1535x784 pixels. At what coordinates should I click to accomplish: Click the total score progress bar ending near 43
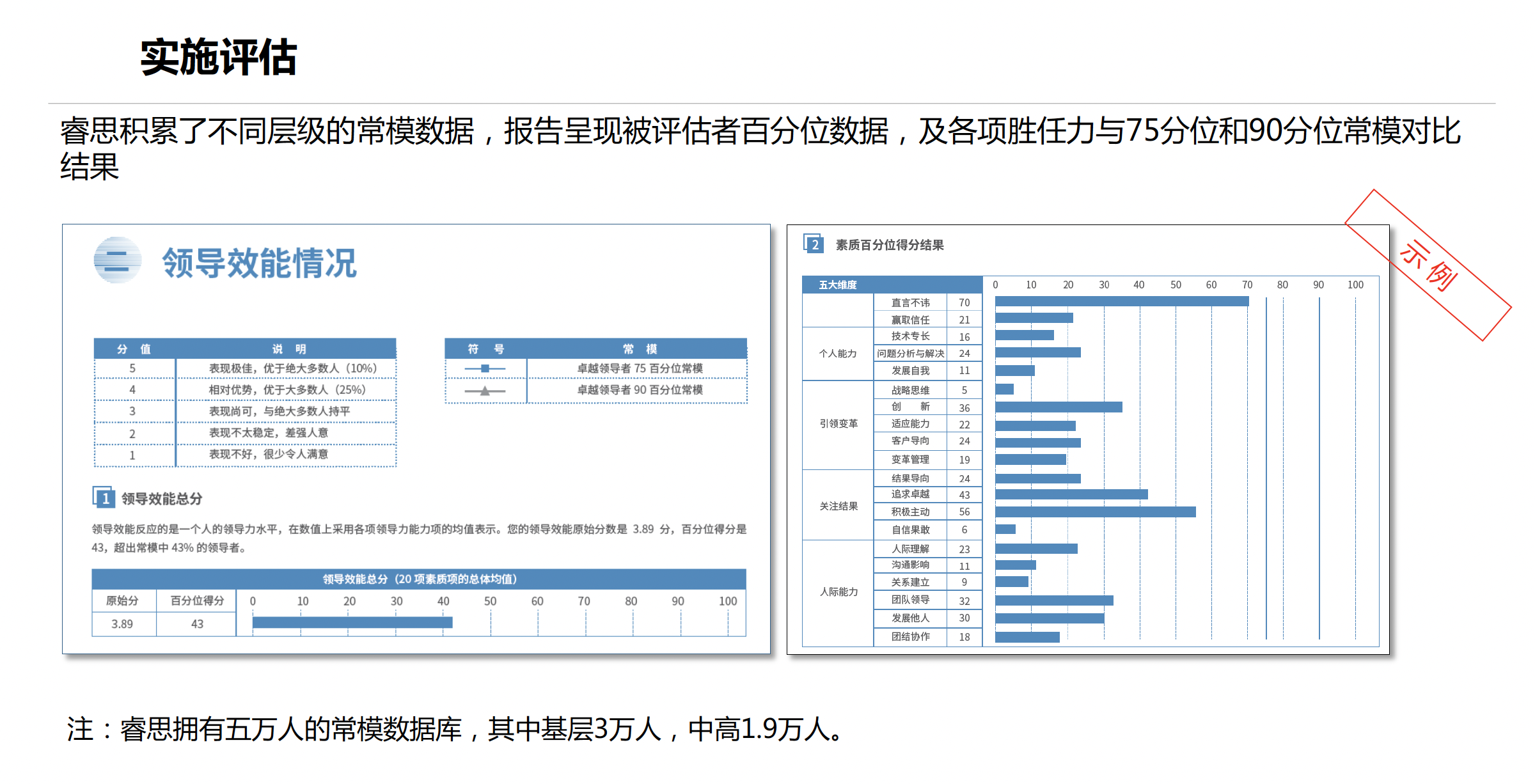(x=352, y=622)
